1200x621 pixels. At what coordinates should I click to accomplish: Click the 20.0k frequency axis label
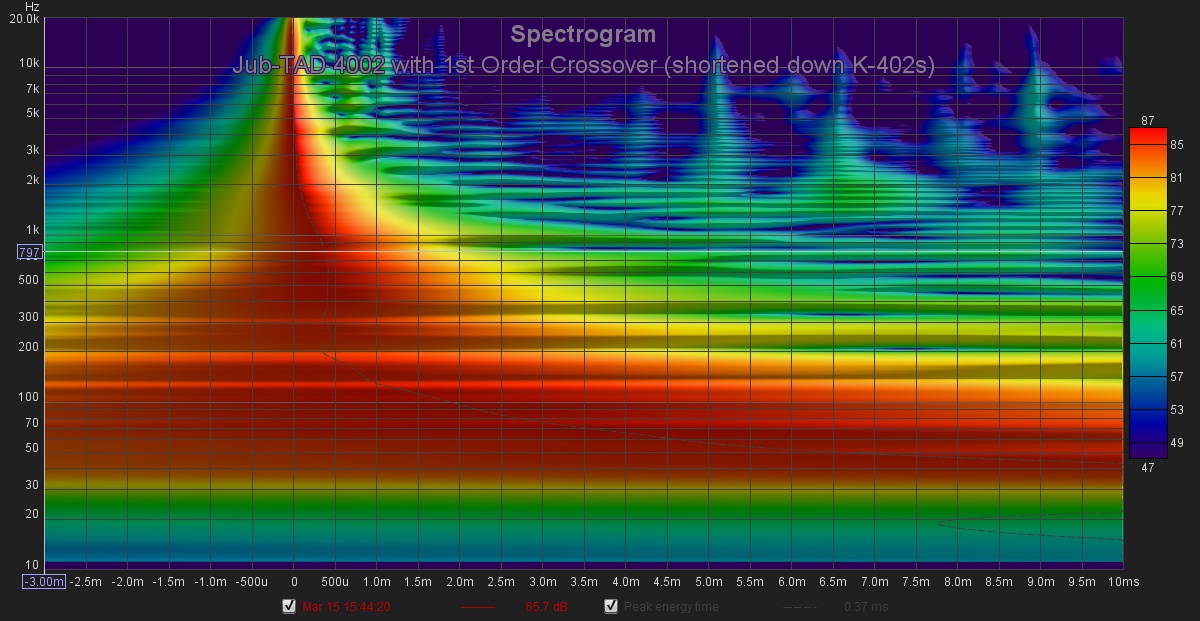[23, 19]
